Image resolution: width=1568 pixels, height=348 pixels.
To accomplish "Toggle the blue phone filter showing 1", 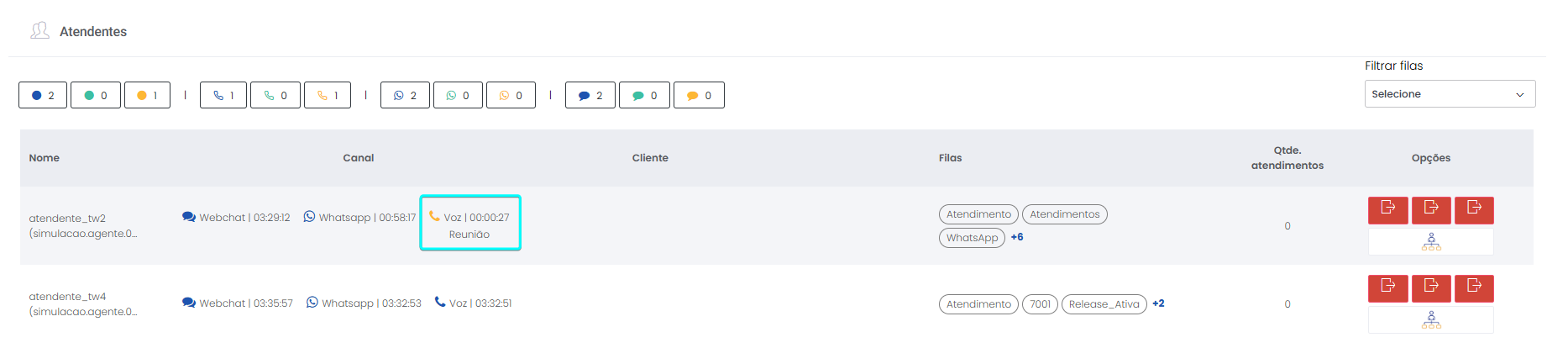I will [223, 95].
